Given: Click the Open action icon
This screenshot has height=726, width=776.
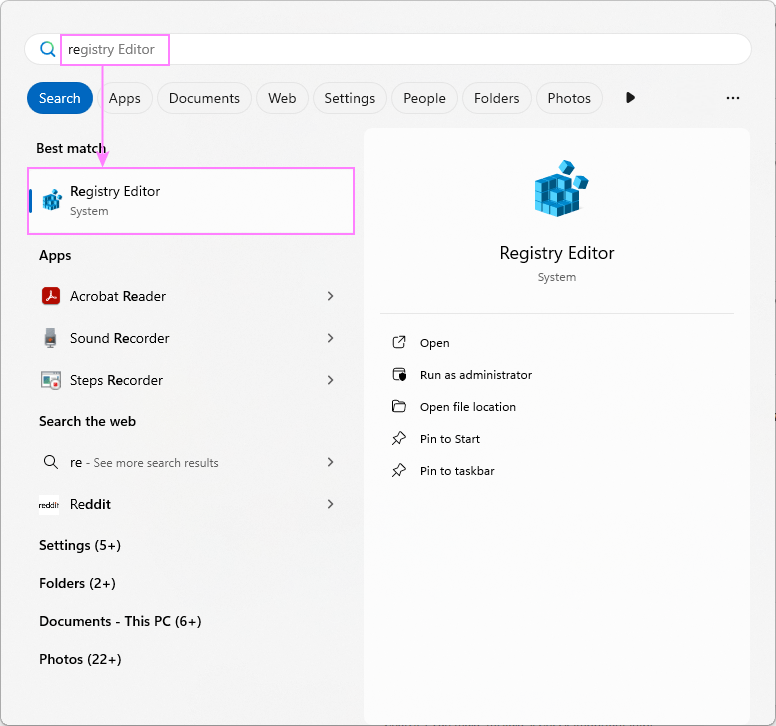Looking at the screenshot, I should pos(399,342).
